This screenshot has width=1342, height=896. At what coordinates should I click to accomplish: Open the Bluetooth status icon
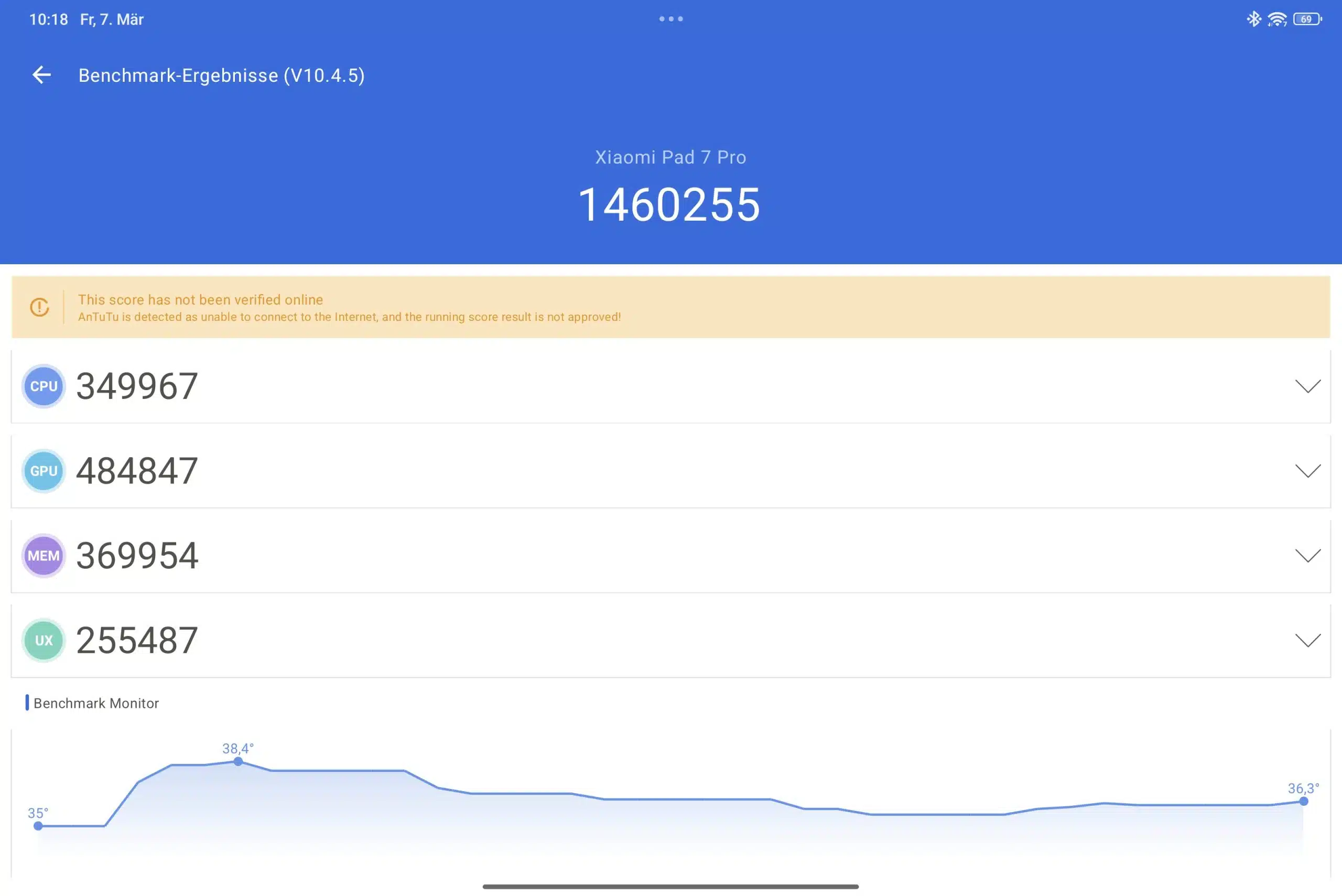1253,19
